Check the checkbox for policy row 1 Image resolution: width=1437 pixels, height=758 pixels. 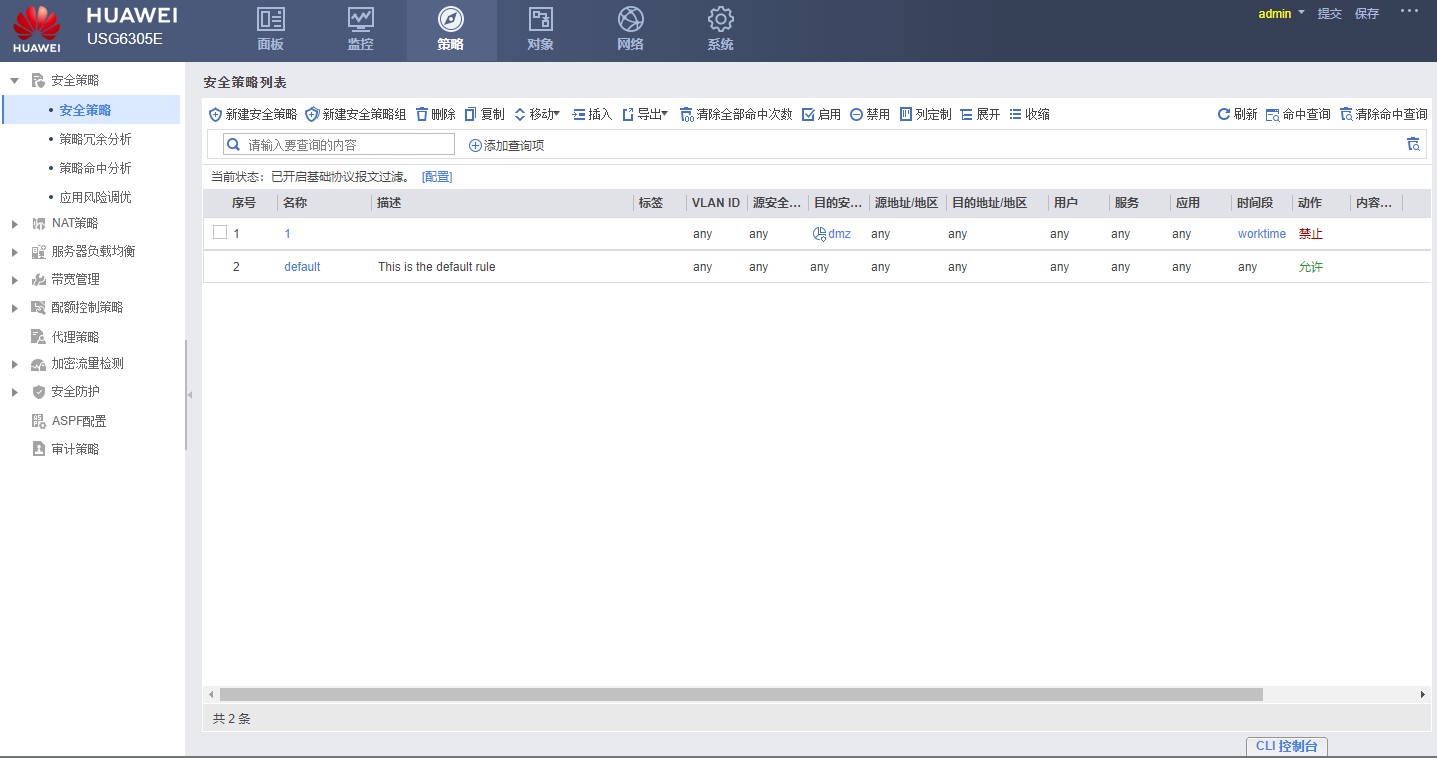point(220,233)
